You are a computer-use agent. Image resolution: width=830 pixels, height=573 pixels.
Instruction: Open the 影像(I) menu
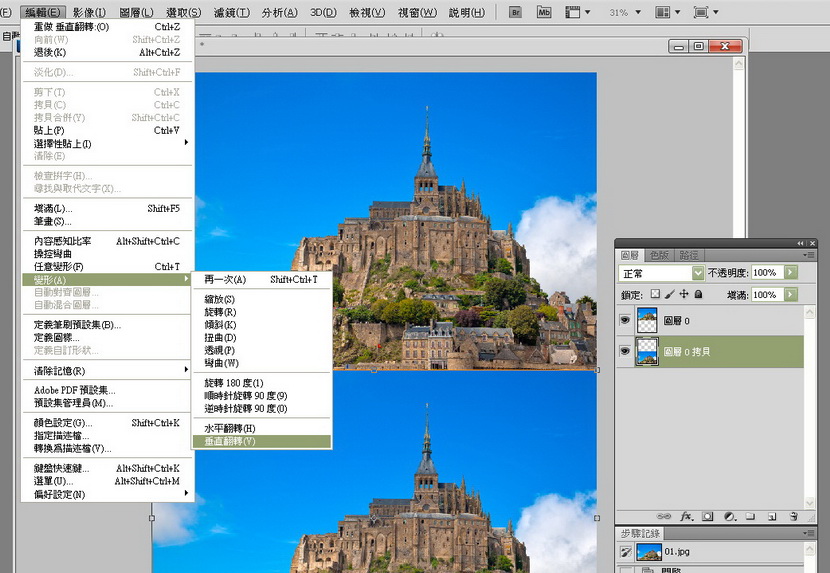[x=89, y=12]
